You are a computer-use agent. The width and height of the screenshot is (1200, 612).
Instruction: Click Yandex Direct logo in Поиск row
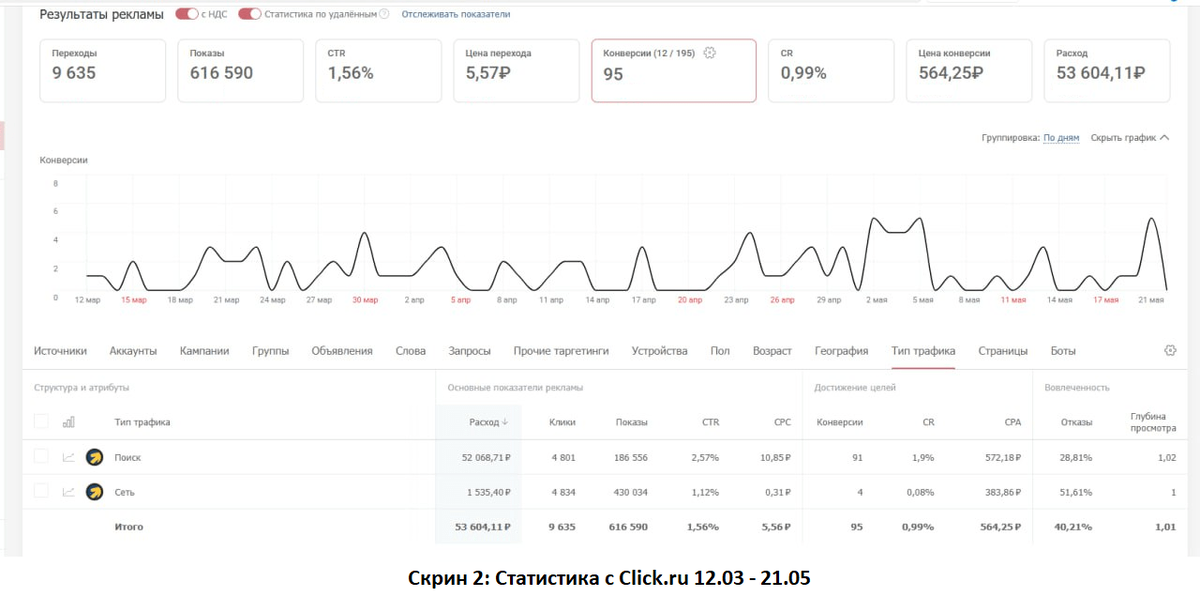click(x=95, y=457)
